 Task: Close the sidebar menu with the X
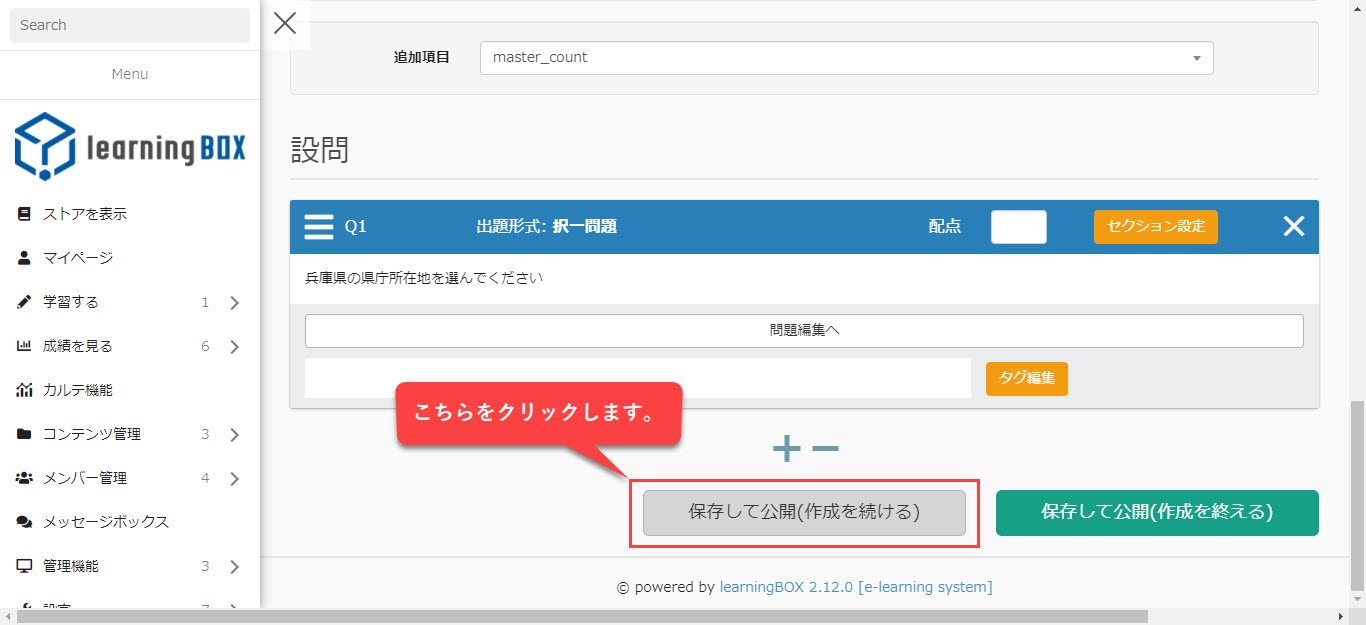(x=285, y=24)
